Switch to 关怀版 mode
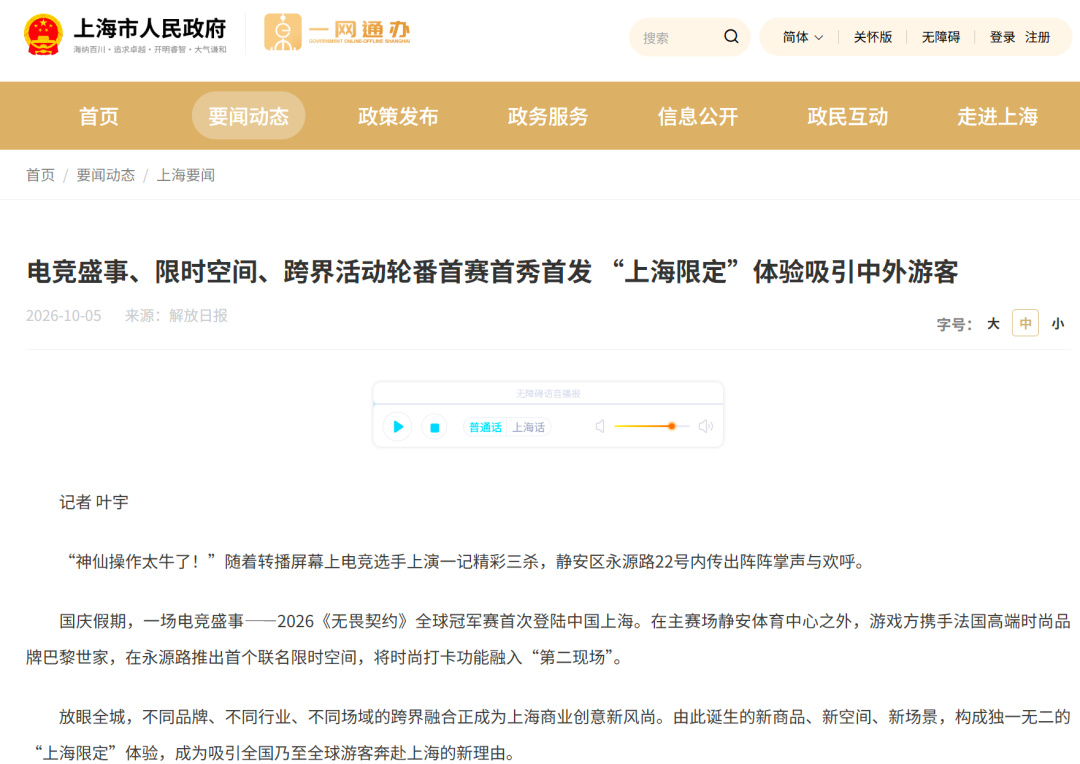 click(873, 37)
